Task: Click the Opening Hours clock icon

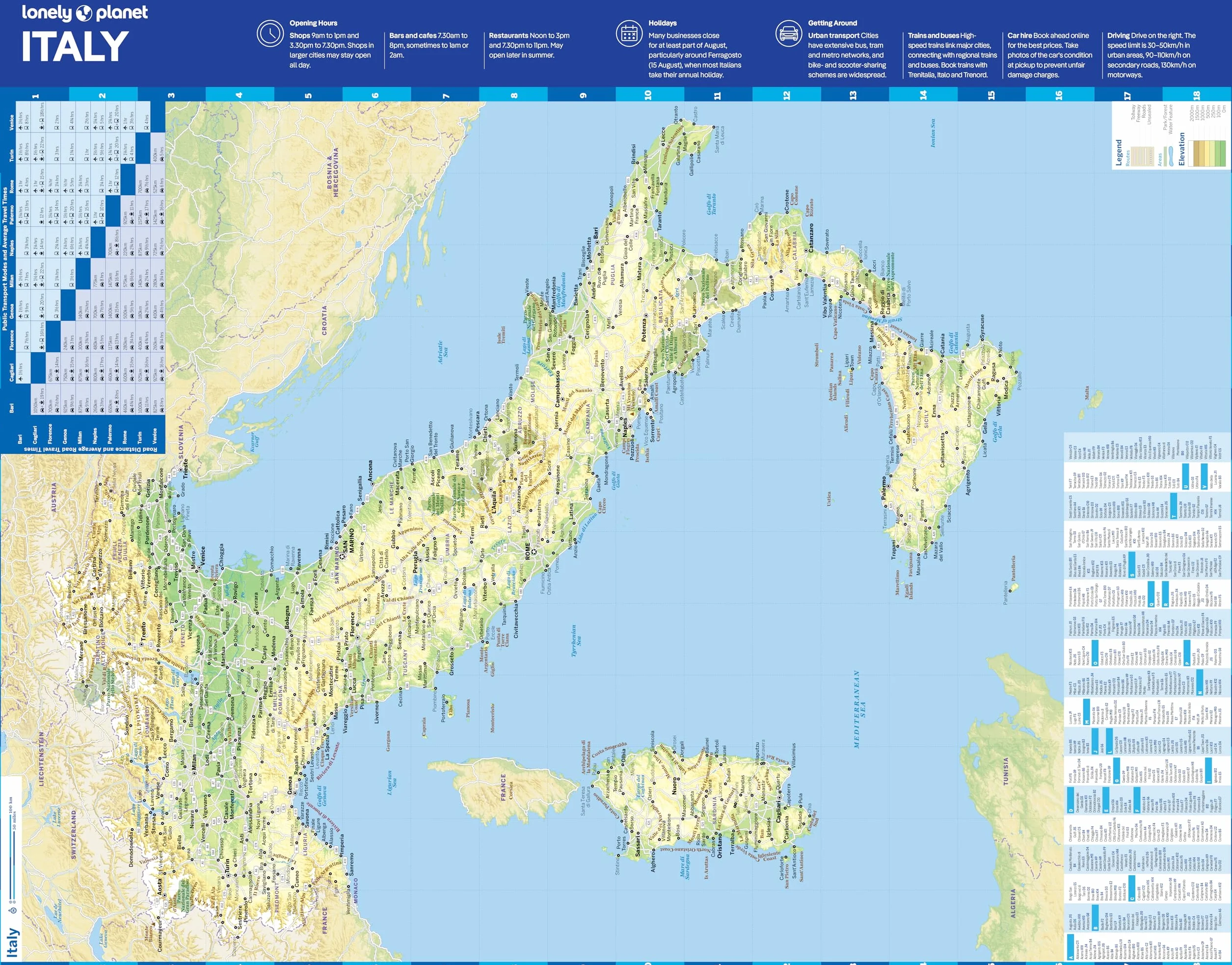Action: pos(270,34)
